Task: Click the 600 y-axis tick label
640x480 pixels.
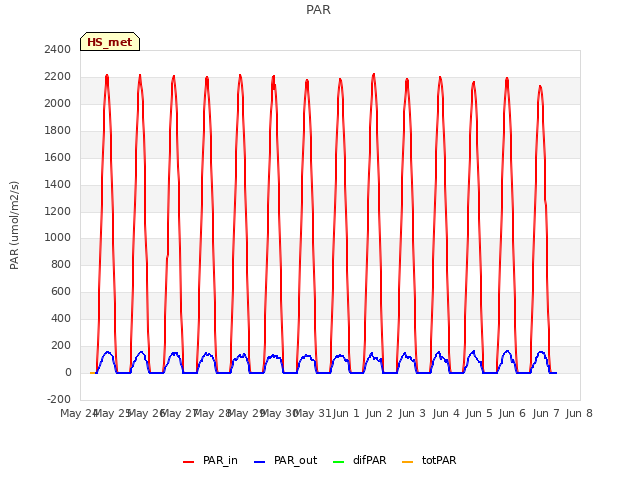Action: click(61, 291)
